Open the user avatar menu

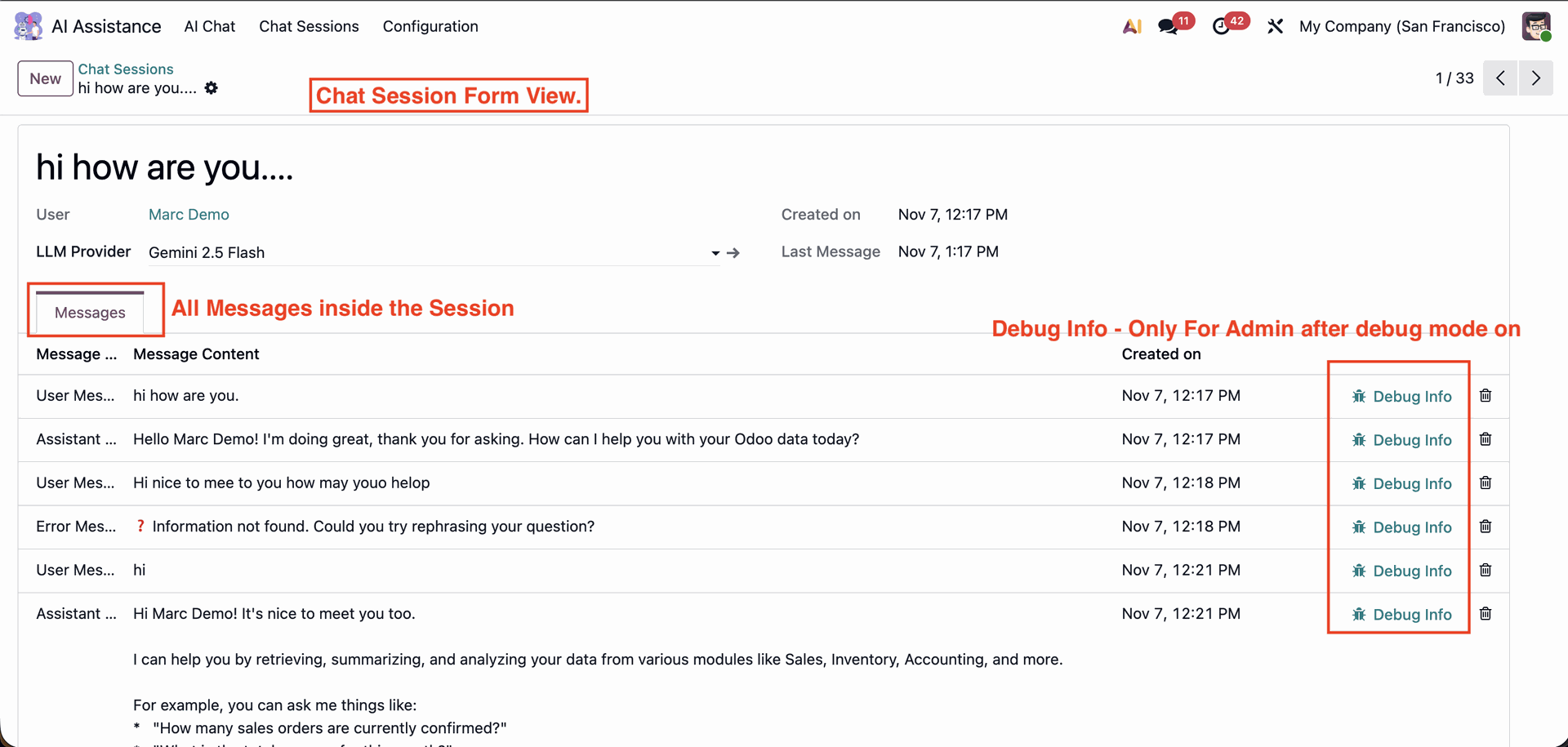(1536, 26)
